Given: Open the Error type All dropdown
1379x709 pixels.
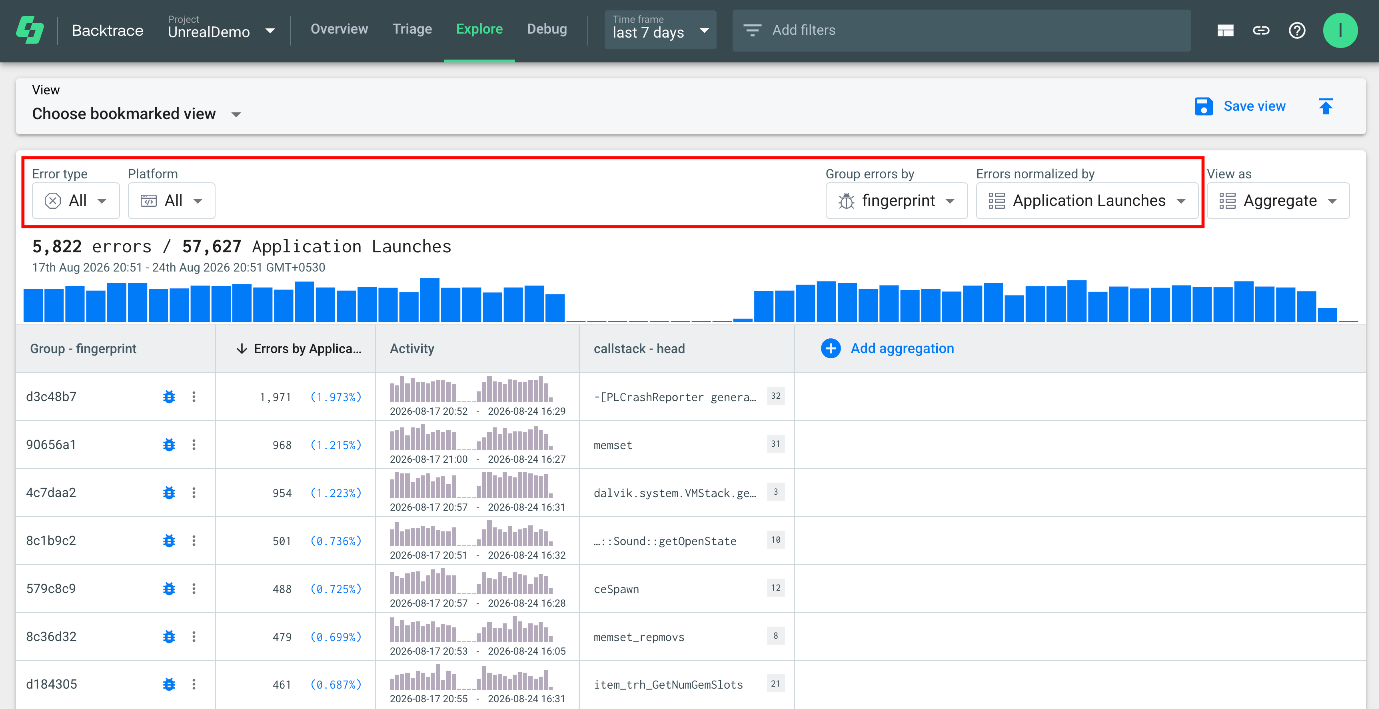Looking at the screenshot, I should [x=76, y=201].
